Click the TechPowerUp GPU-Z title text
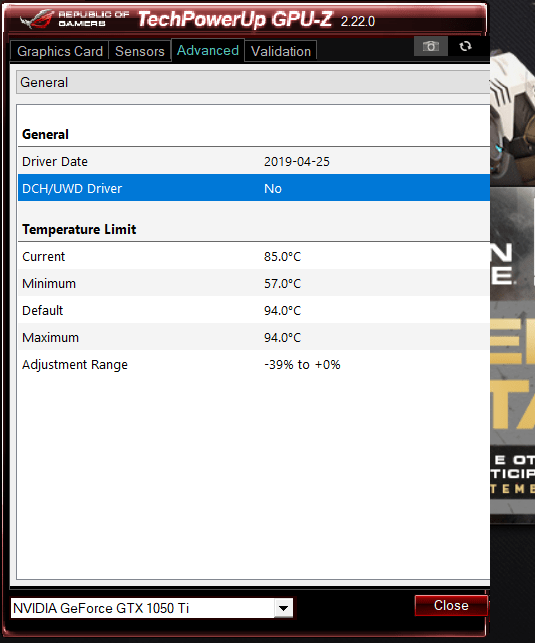This screenshot has height=643, width=535. pyautogui.click(x=235, y=19)
